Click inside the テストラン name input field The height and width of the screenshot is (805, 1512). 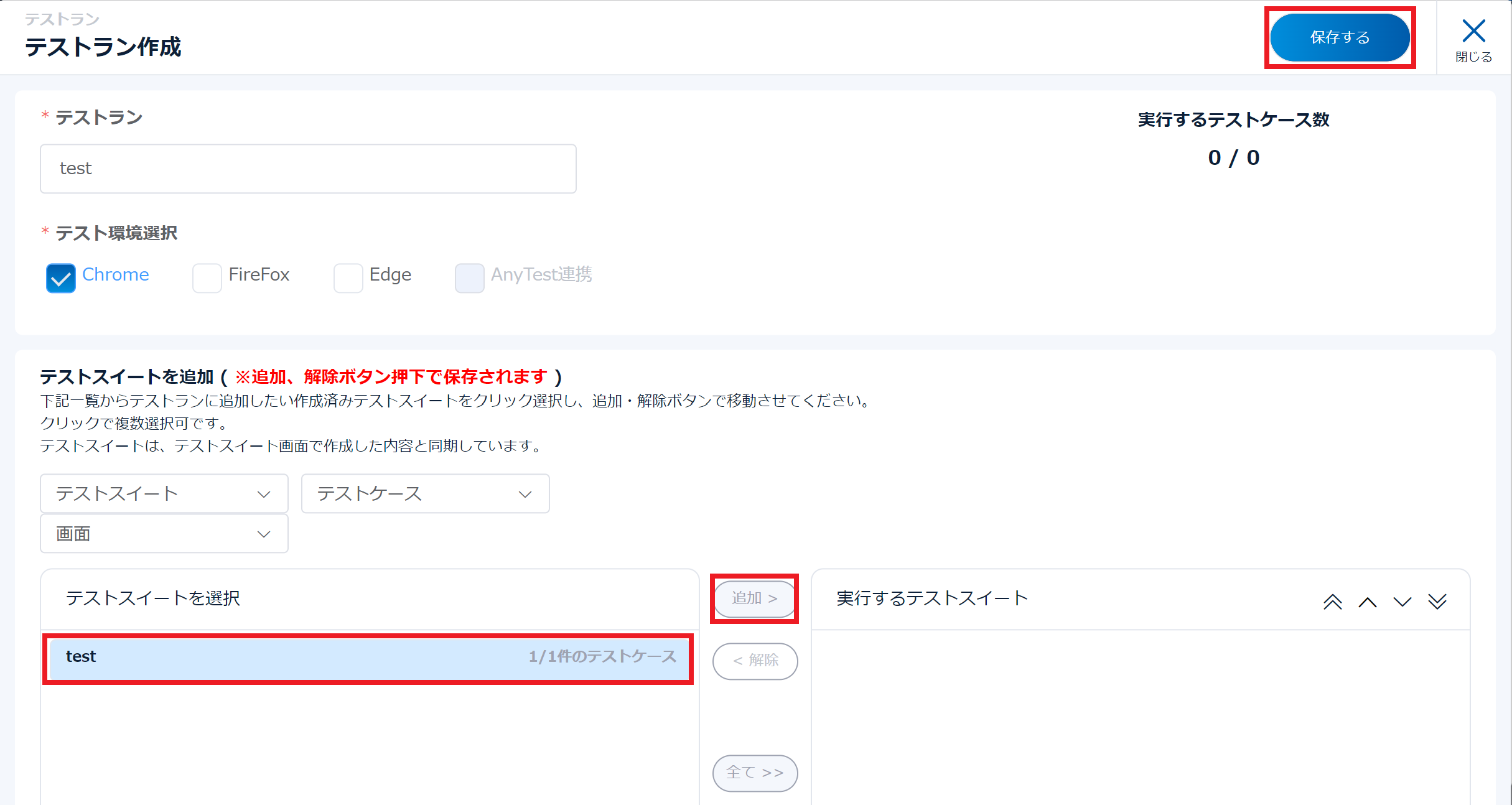point(307,168)
